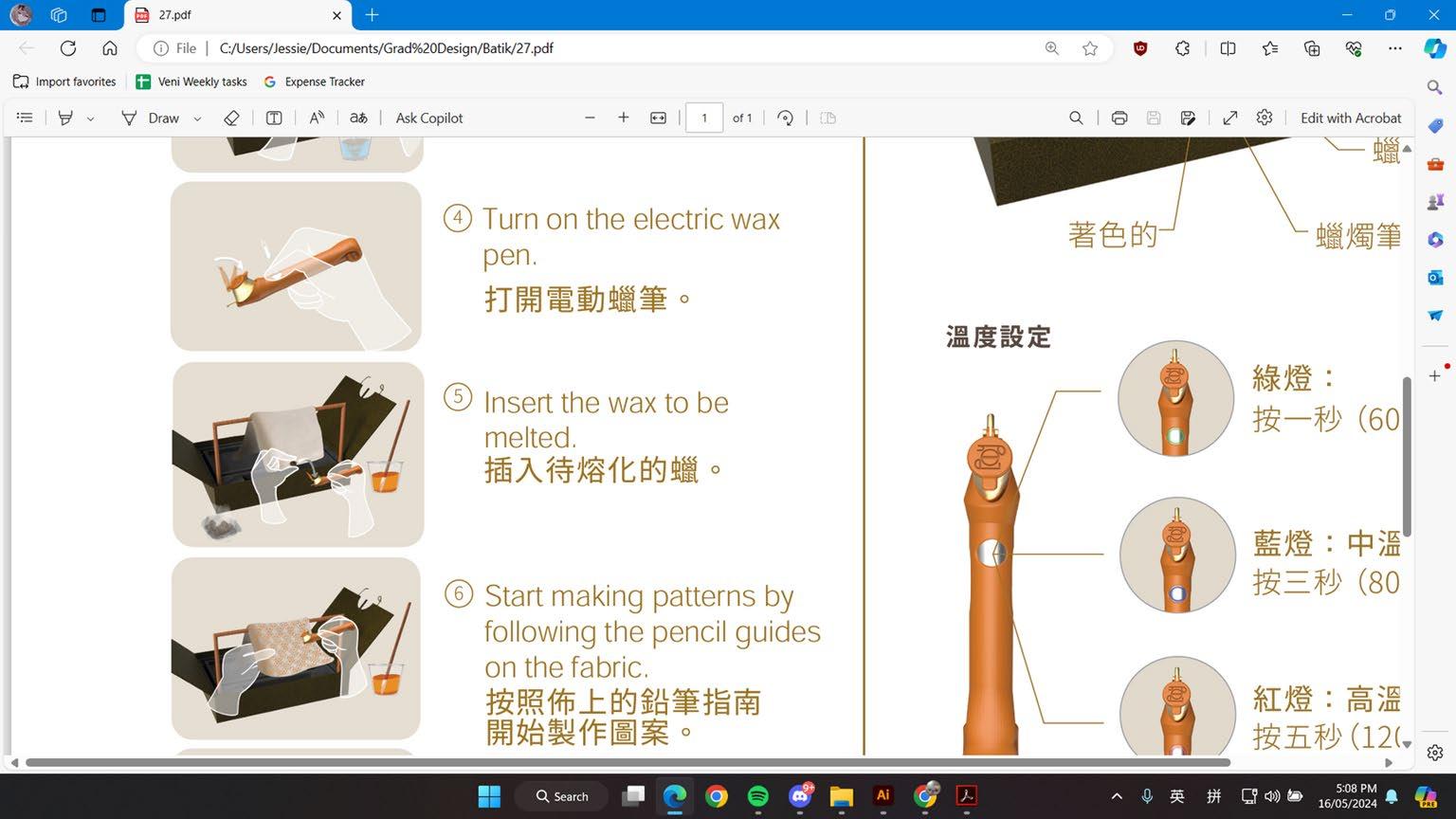Open Adobe Illustrator from the taskbar

pos(883,796)
